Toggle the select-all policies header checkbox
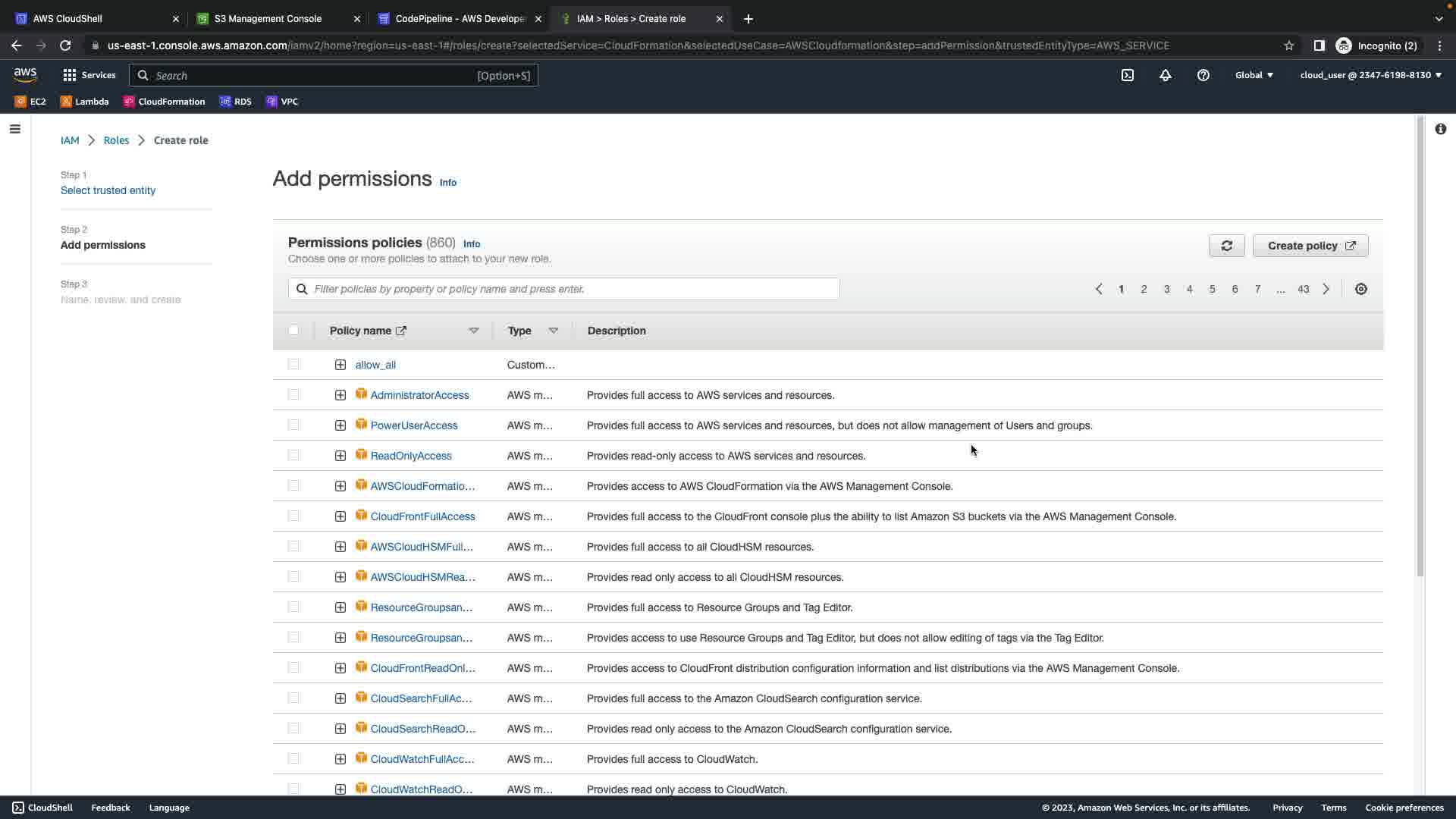This screenshot has height=819, width=1456. (x=293, y=330)
